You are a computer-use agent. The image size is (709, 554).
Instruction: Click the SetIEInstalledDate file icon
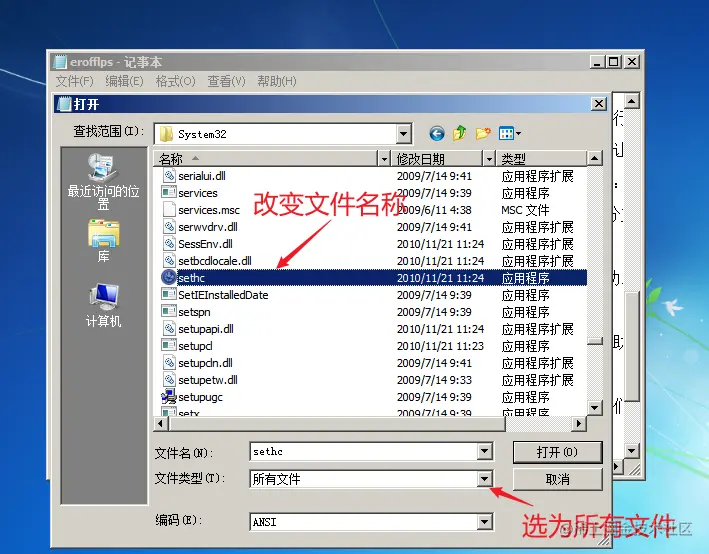click(169, 294)
